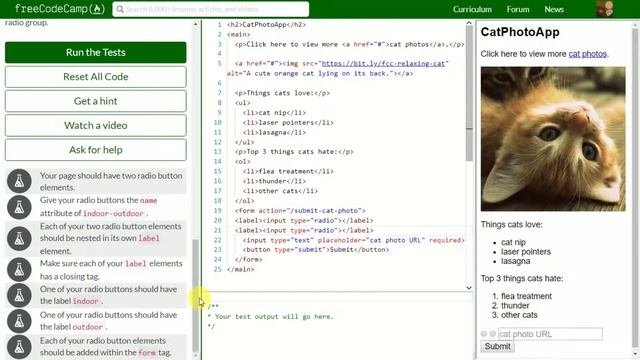Click the bit.ly/fcc-relaxing-cat URL in code
Viewport: 640px width, 360px height.
(x=383, y=64)
